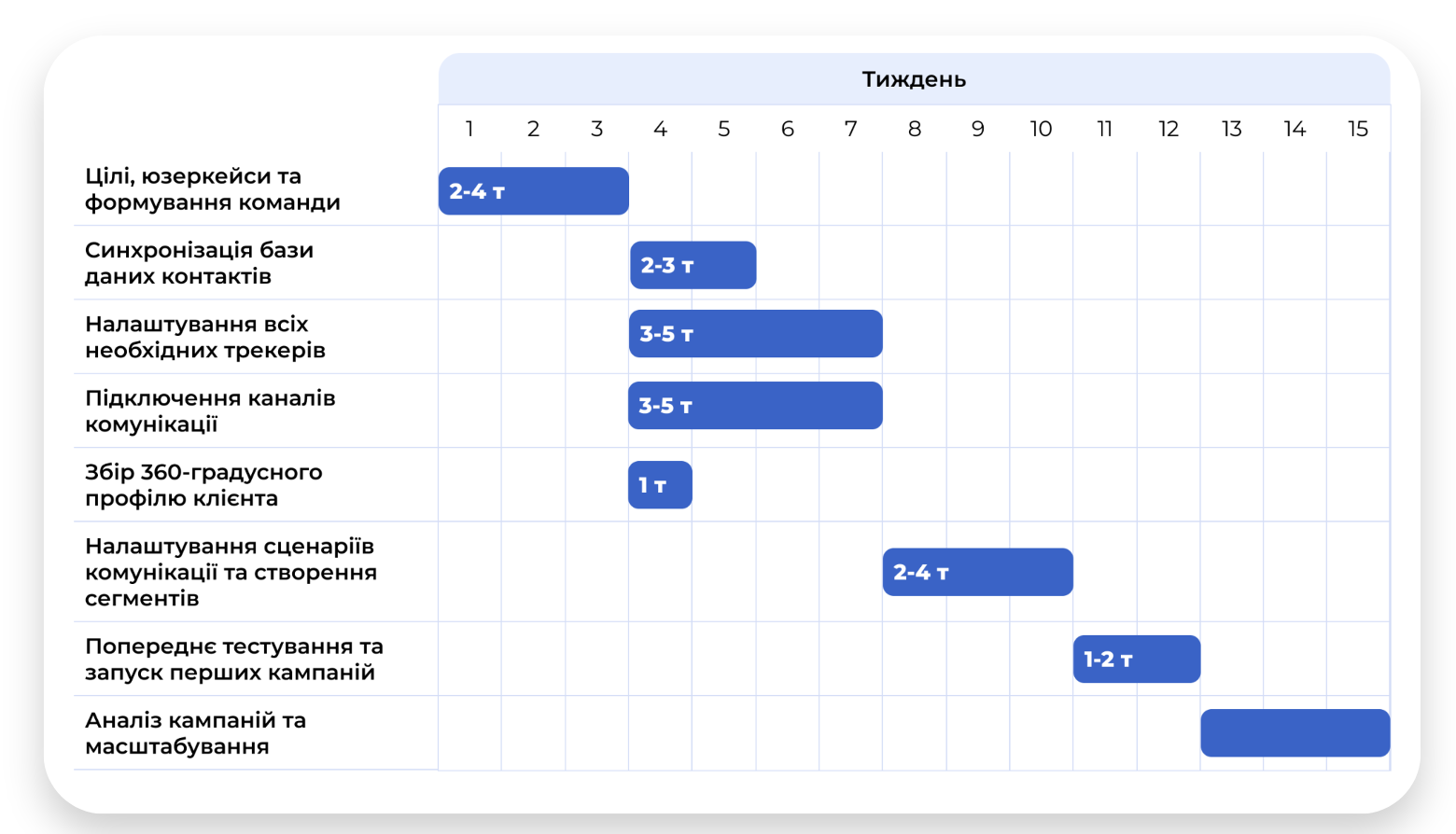Click the 3-5 т bar for Підключення каналів

[755, 406]
